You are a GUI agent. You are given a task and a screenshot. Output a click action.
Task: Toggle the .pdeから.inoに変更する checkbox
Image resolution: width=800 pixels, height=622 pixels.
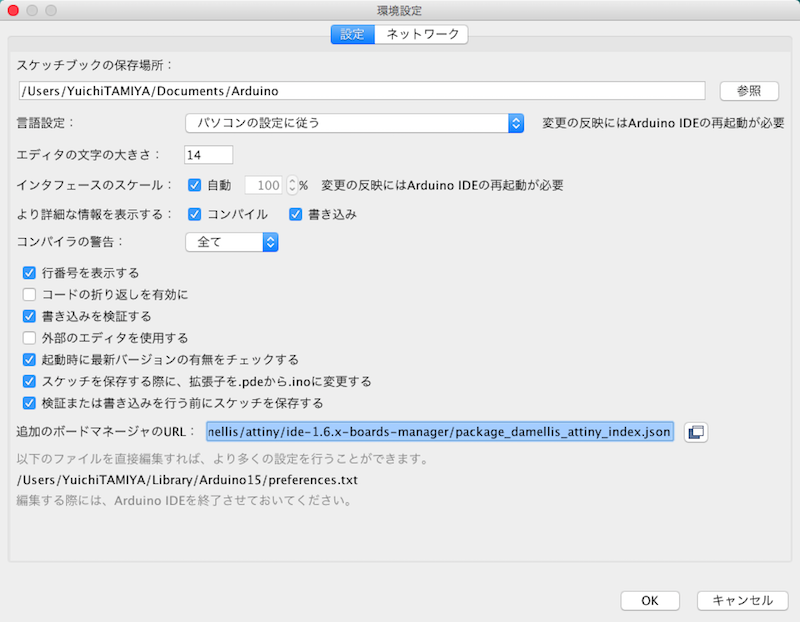pos(29,381)
